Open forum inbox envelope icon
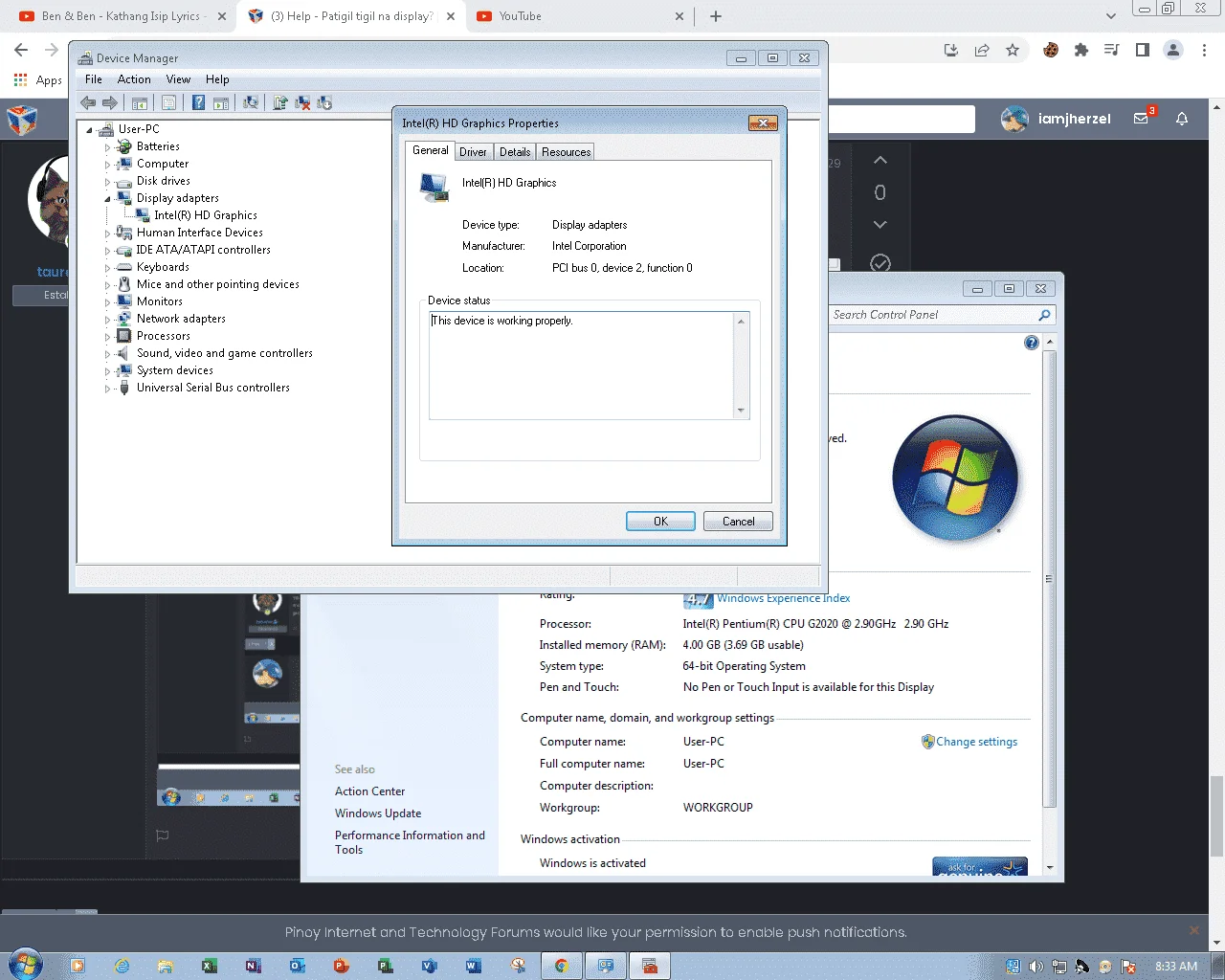The width and height of the screenshot is (1225, 980). point(1141,119)
